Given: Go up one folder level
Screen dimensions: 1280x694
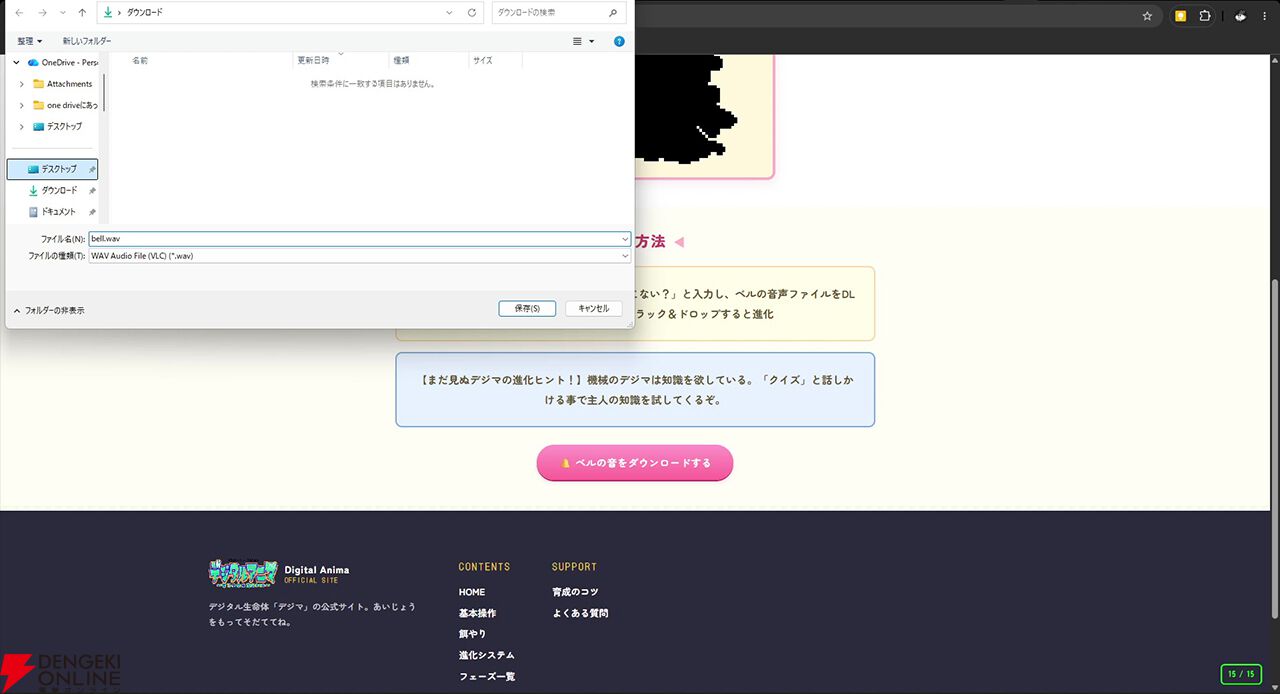Looking at the screenshot, I should [82, 13].
